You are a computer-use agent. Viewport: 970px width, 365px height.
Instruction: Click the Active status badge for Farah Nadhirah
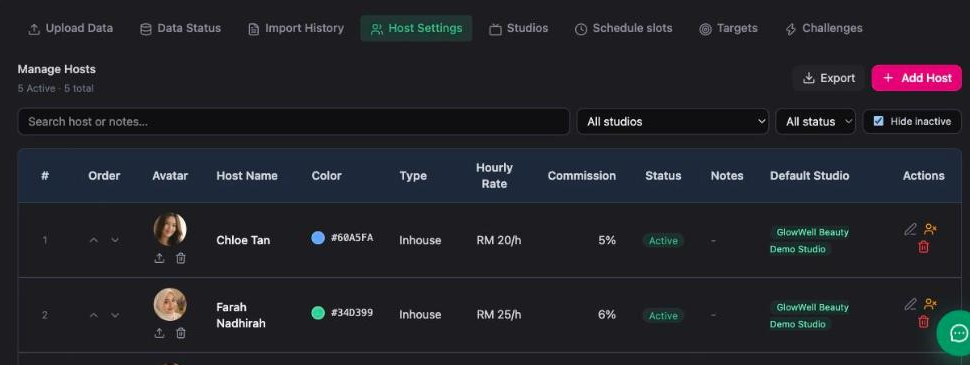(663, 316)
